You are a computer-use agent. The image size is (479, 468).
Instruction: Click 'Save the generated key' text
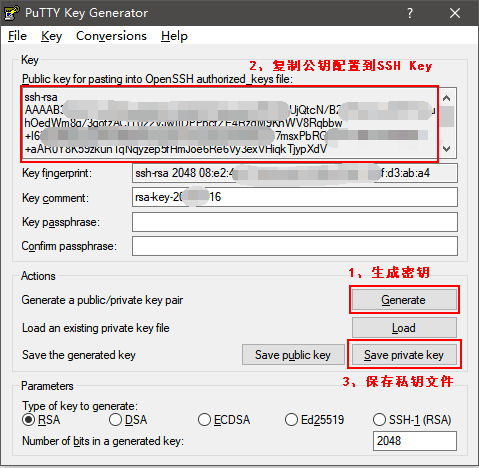click(79, 355)
